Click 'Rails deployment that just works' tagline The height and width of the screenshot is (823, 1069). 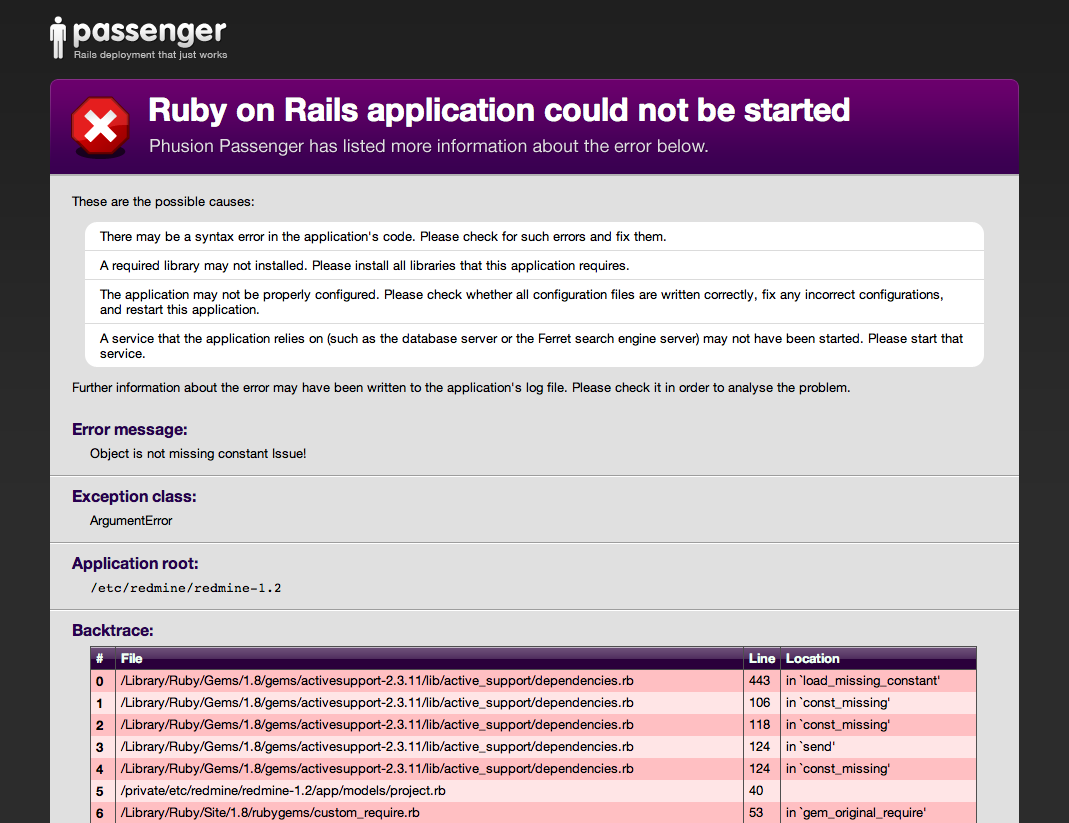[151, 55]
